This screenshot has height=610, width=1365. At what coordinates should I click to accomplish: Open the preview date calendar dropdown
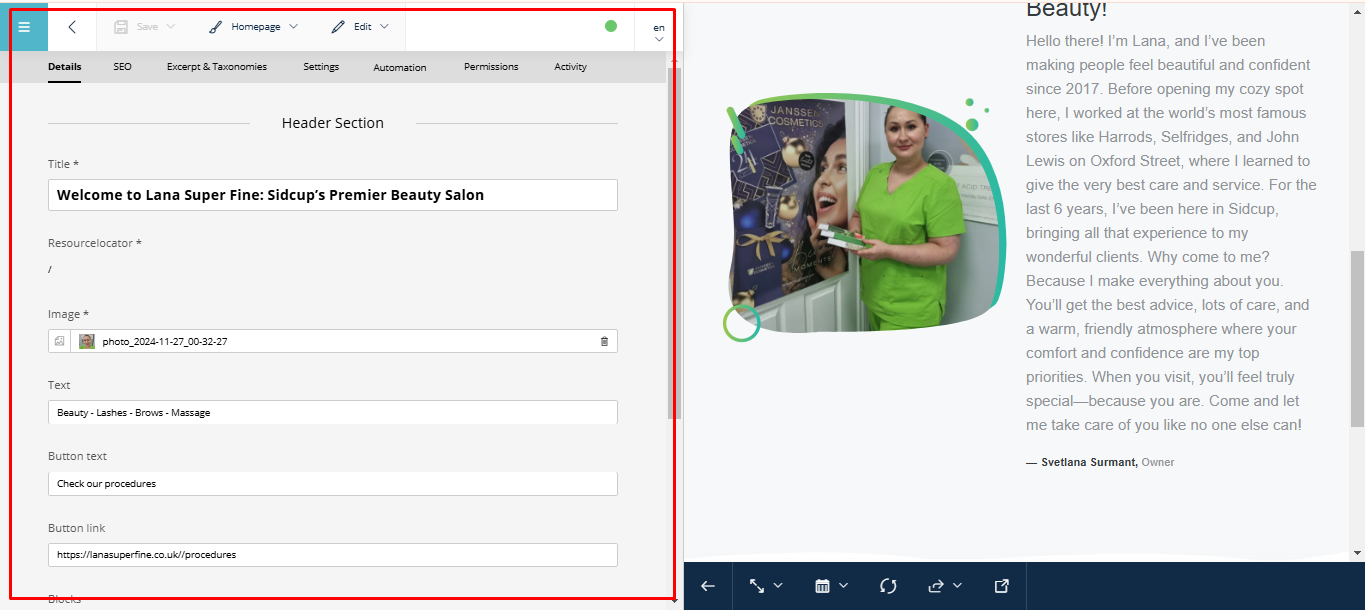coord(831,586)
